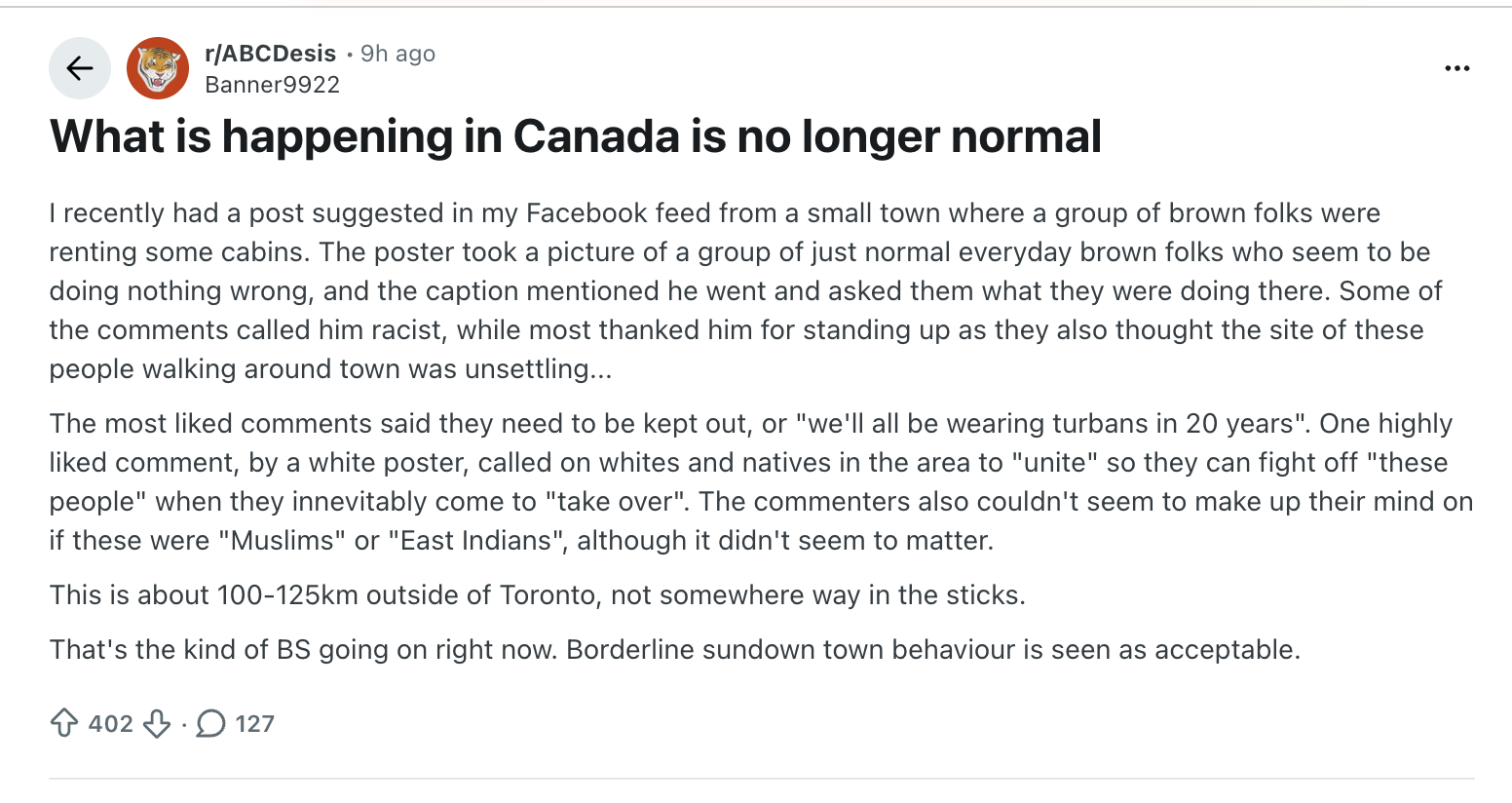The width and height of the screenshot is (1512, 803).
Task: Open the three-dot post options menu
Action: (1456, 68)
